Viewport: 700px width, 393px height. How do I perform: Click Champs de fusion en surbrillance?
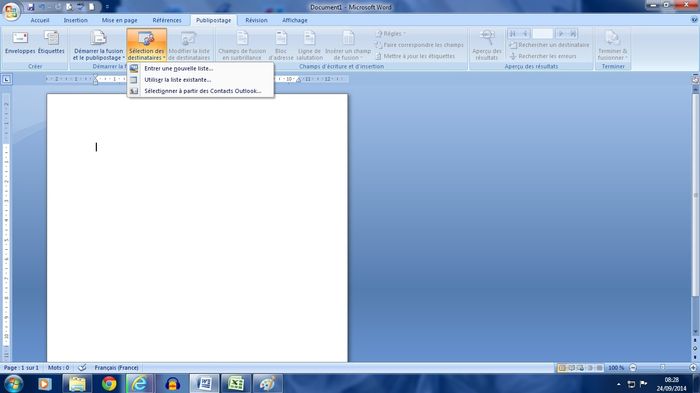tap(242, 46)
